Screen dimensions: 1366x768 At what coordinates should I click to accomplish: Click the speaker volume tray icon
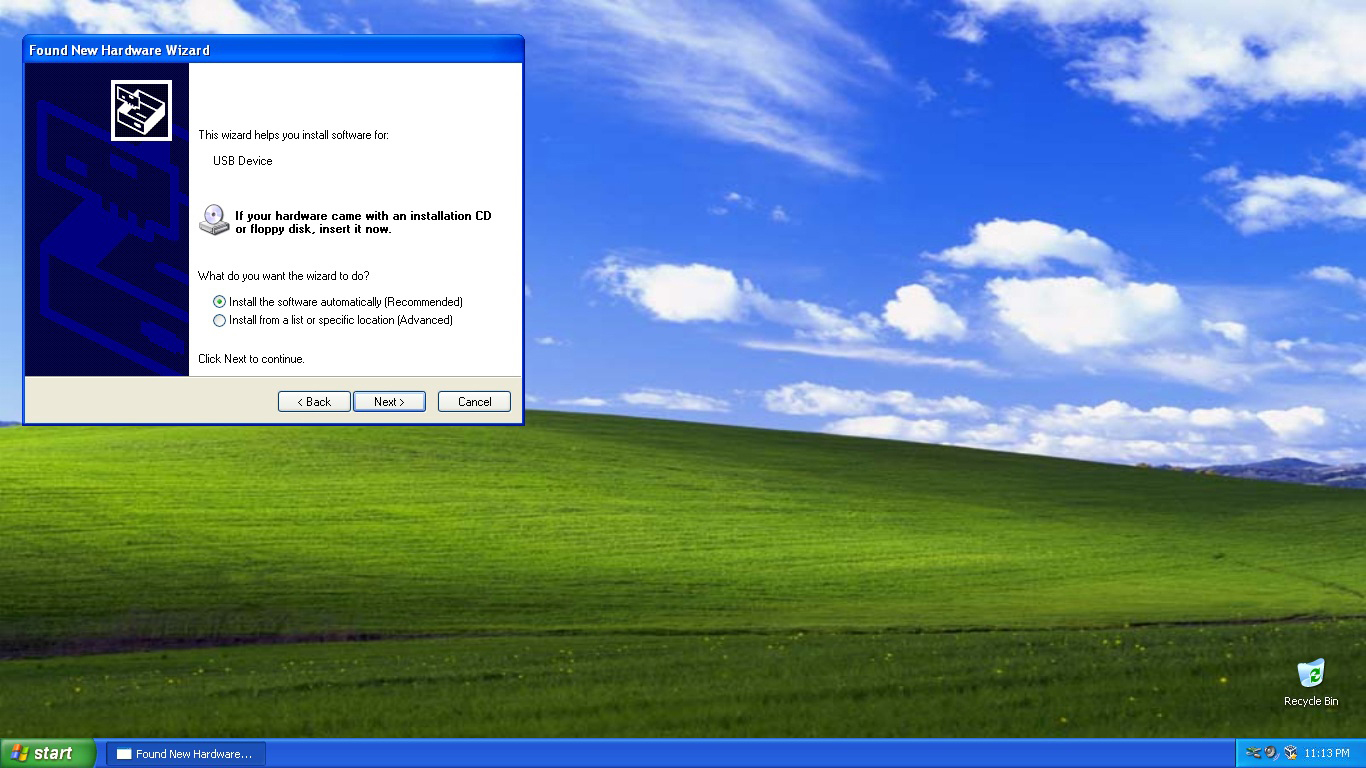(1272, 753)
